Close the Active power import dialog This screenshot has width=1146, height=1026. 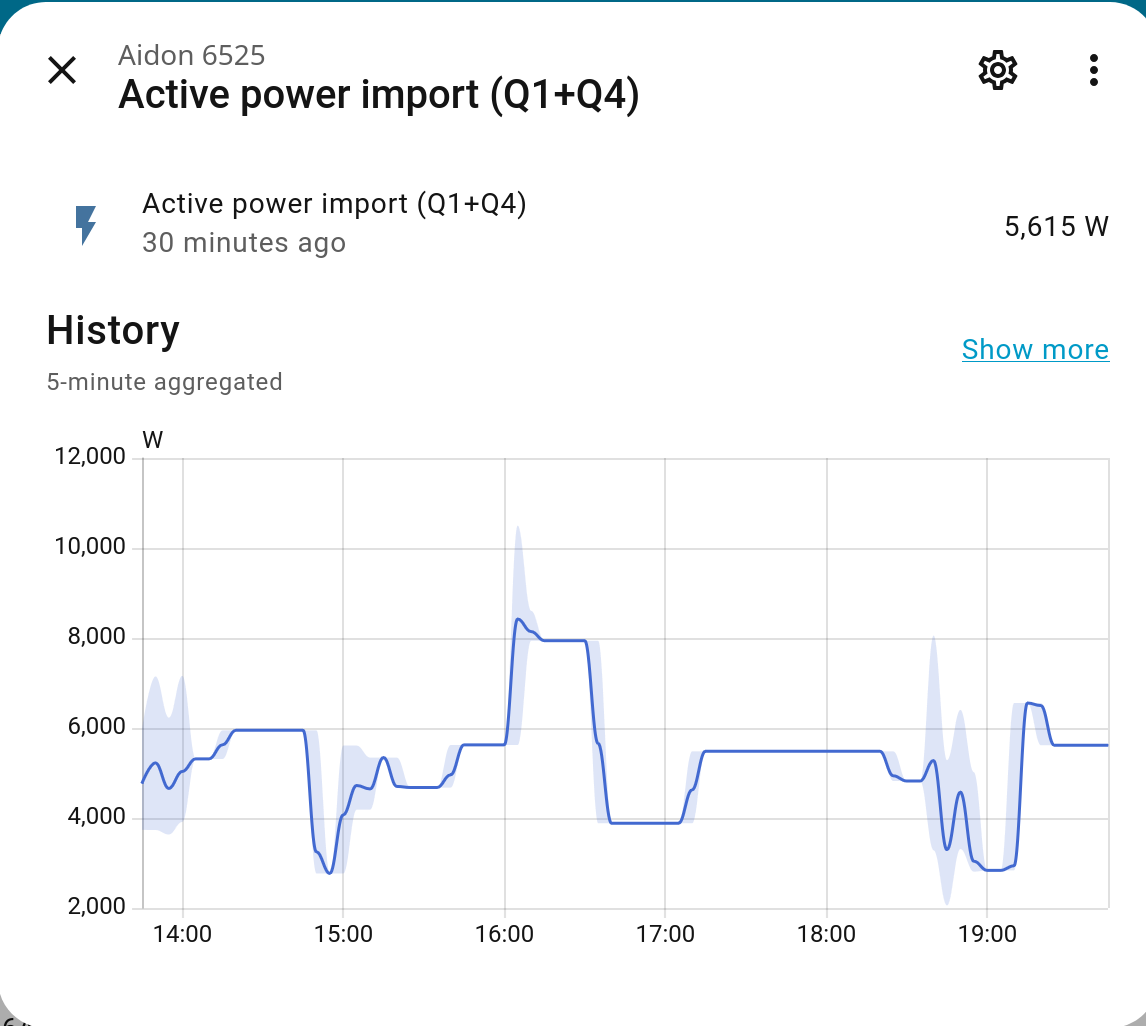(62, 70)
